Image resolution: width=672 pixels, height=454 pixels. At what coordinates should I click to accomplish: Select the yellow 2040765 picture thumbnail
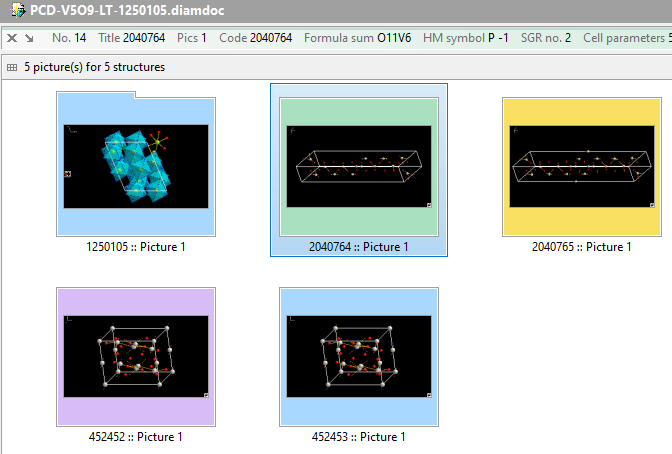click(x=580, y=165)
